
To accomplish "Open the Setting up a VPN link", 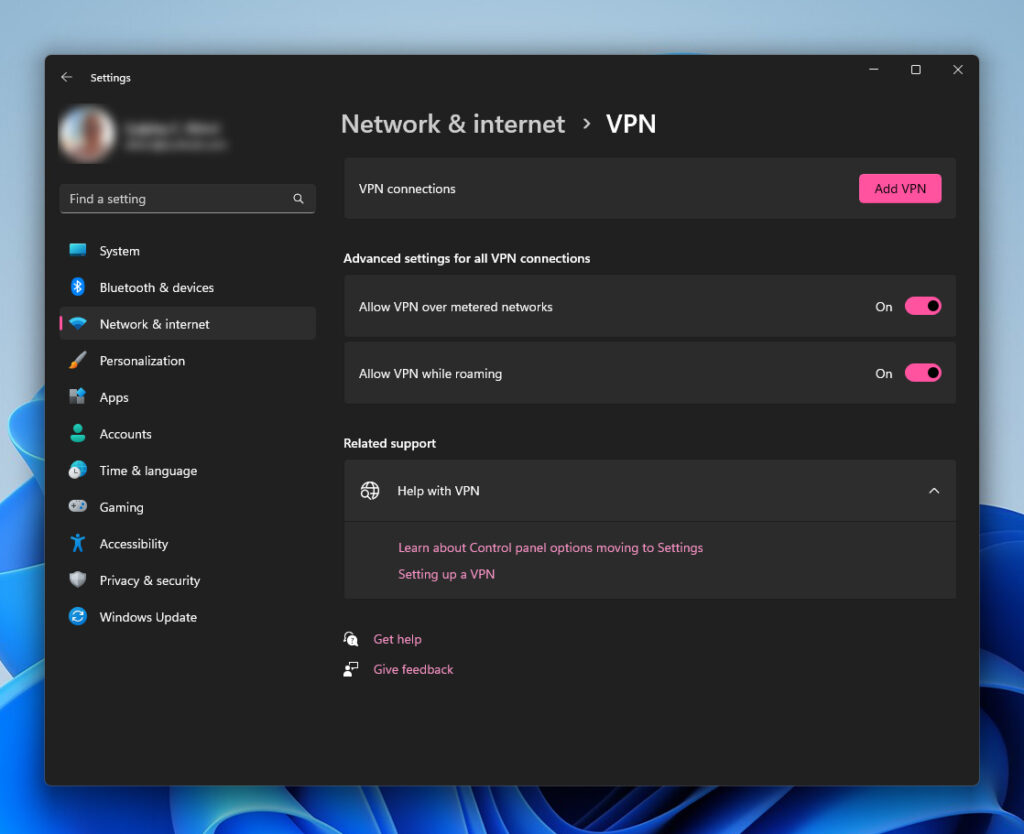I will [x=446, y=574].
